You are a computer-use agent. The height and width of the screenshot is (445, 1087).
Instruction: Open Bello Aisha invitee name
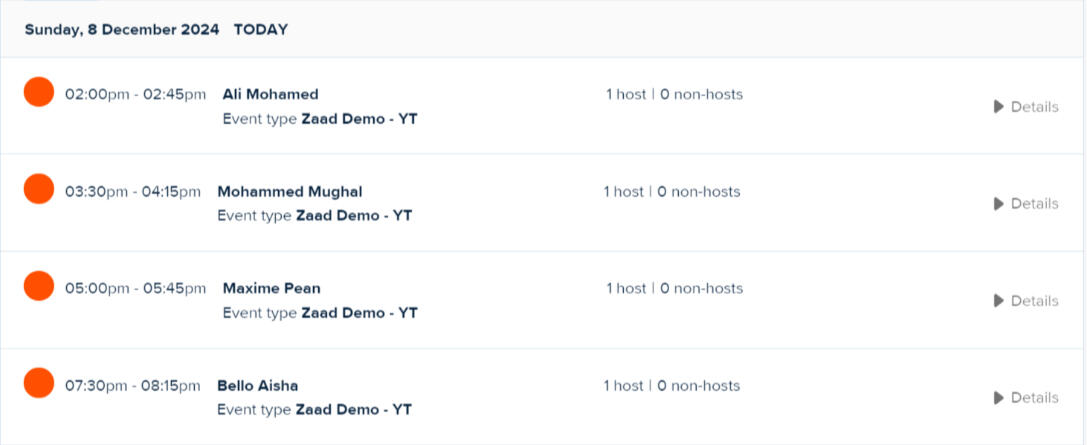click(257, 386)
